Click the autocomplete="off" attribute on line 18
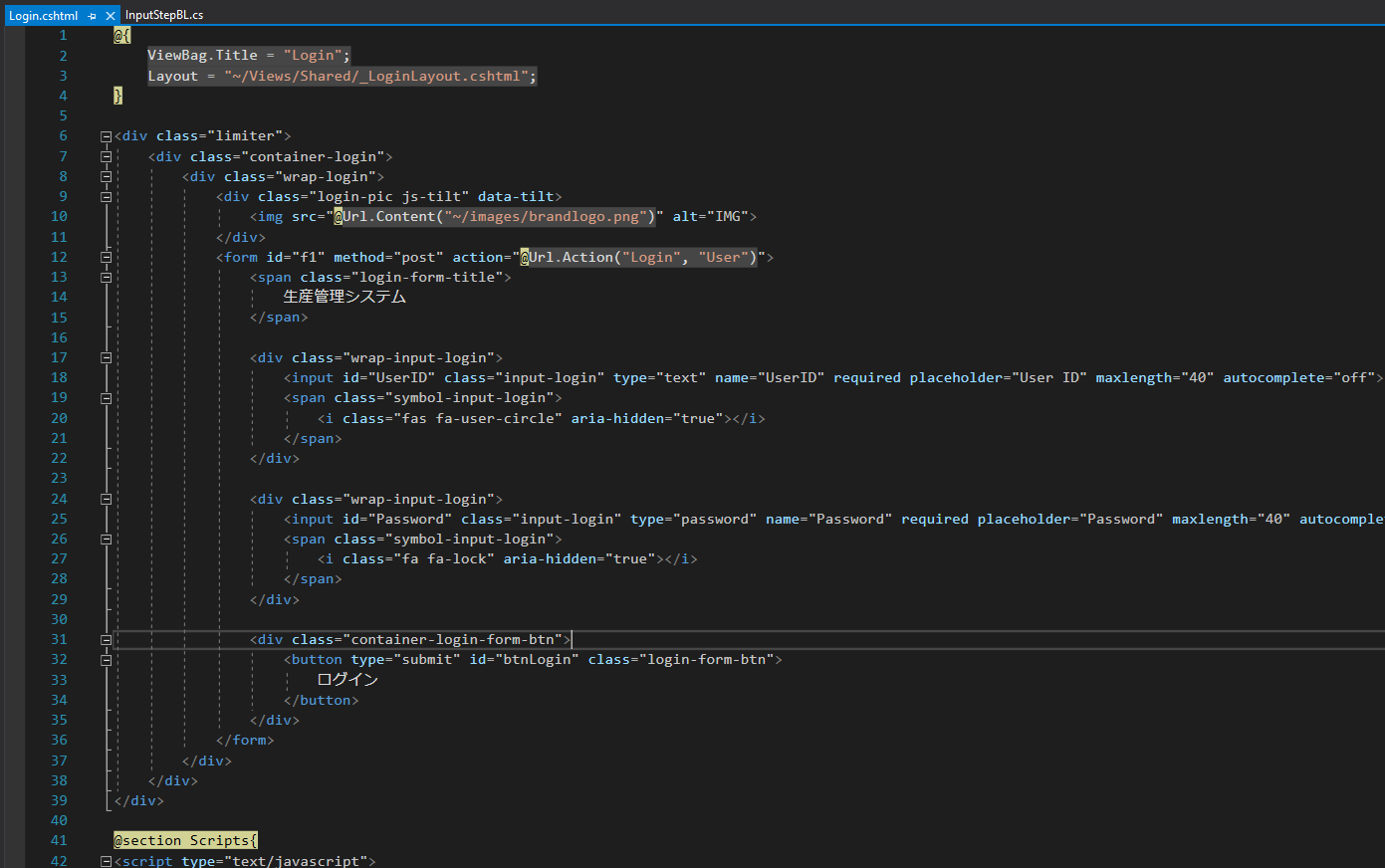Screen dimensions: 1385x868 click(x=1298, y=377)
